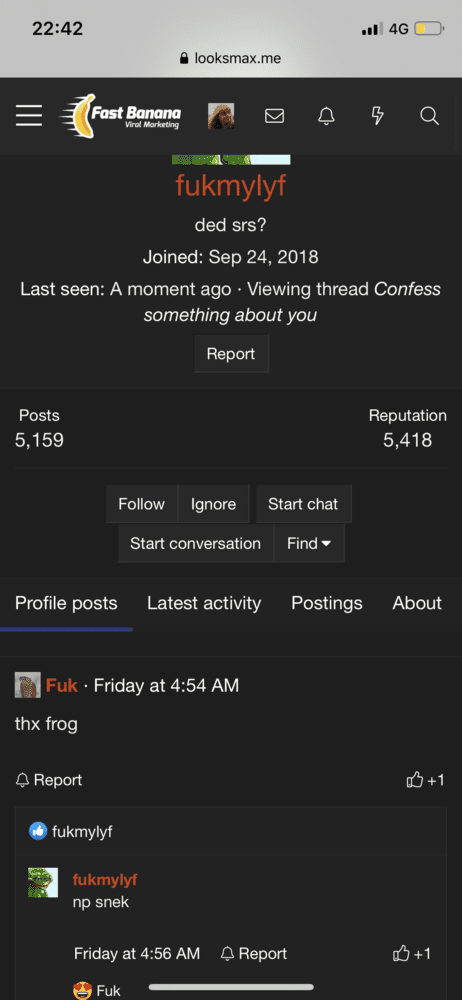462x1000 pixels.
Task: Open the lightning bolt what's new icon
Action: coord(378,116)
